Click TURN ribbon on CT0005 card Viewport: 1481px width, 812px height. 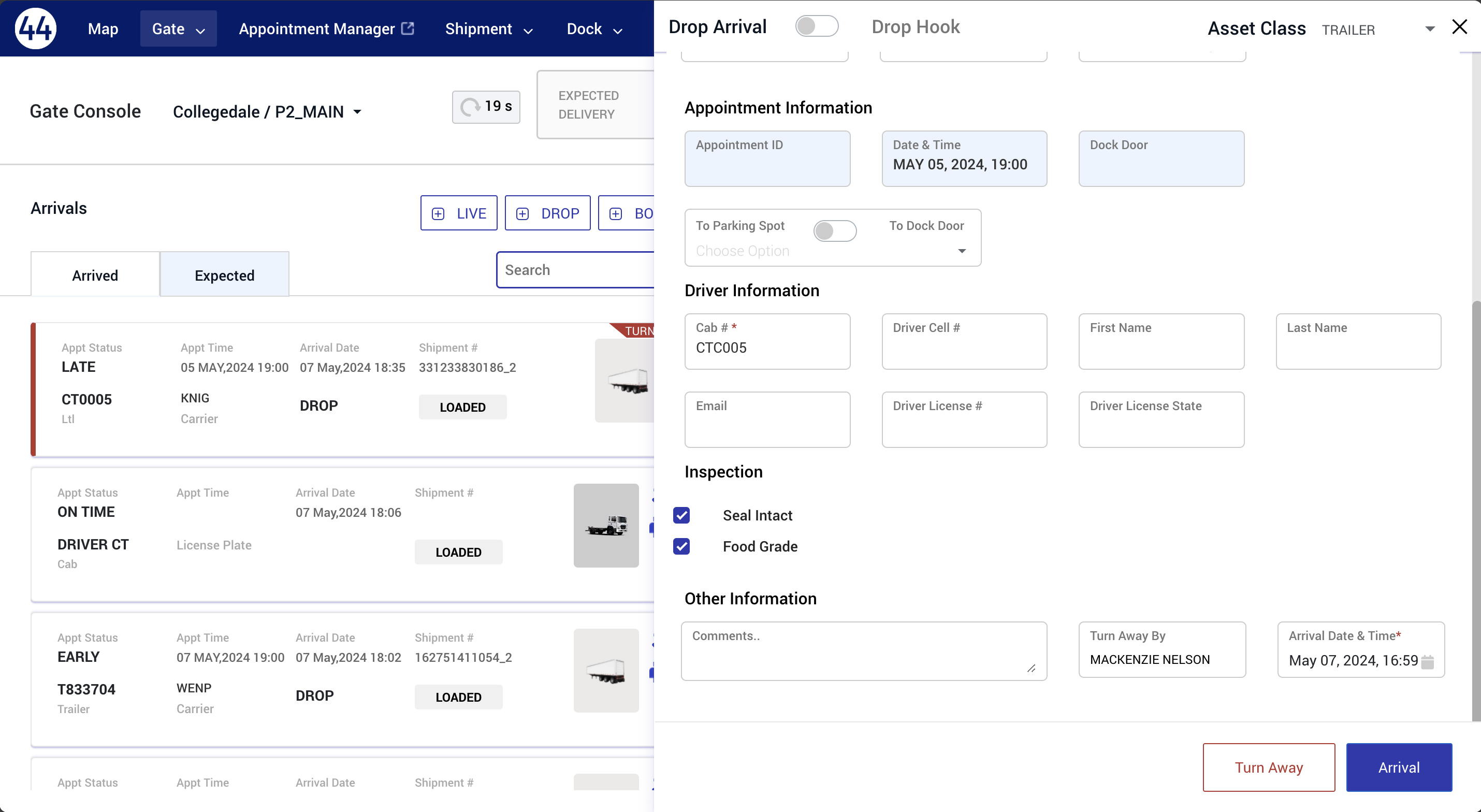coord(633,330)
